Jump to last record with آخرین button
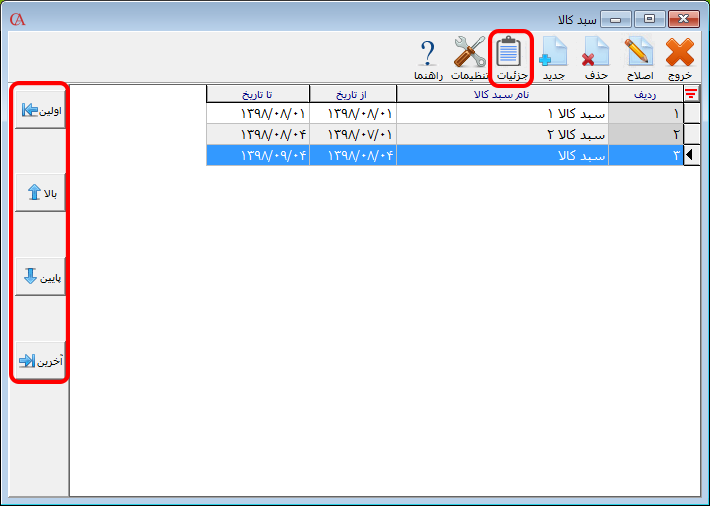The width and height of the screenshot is (710, 506). coord(40,360)
